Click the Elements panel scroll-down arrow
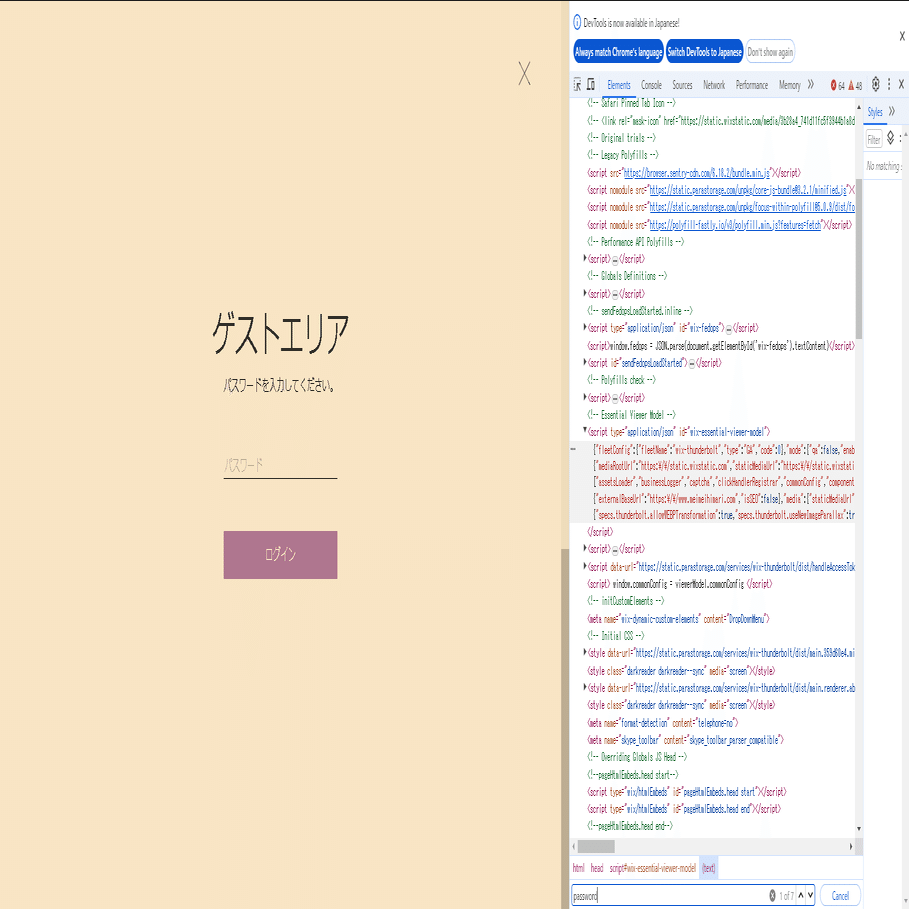 pos(859,829)
